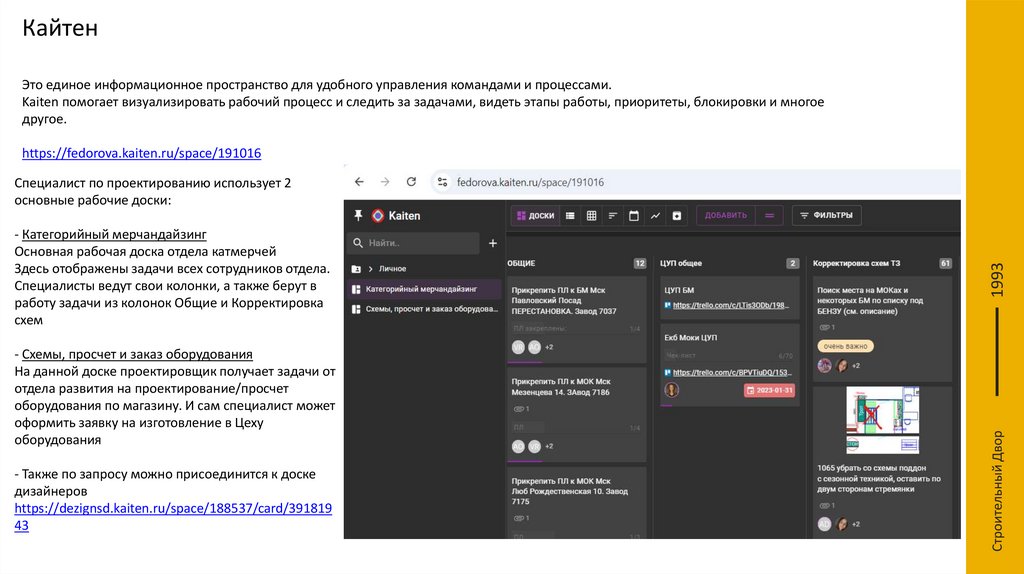Click the folder icon beside Личное
Image resolution: width=1024 pixels, height=574 pixels.
coord(356,269)
